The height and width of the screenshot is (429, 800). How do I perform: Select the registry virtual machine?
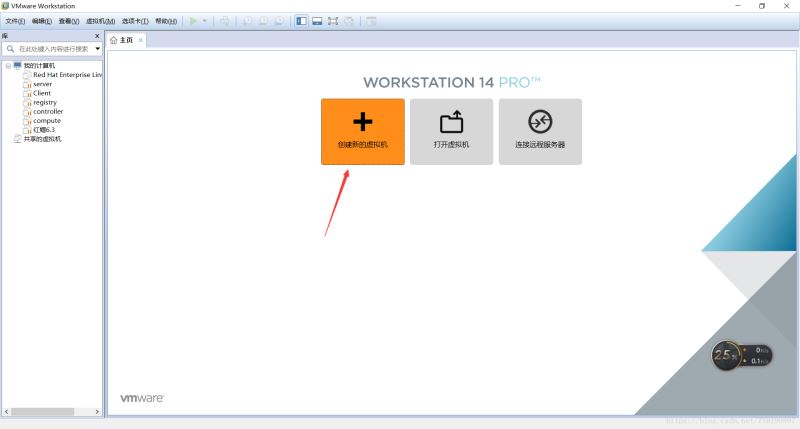[45, 103]
